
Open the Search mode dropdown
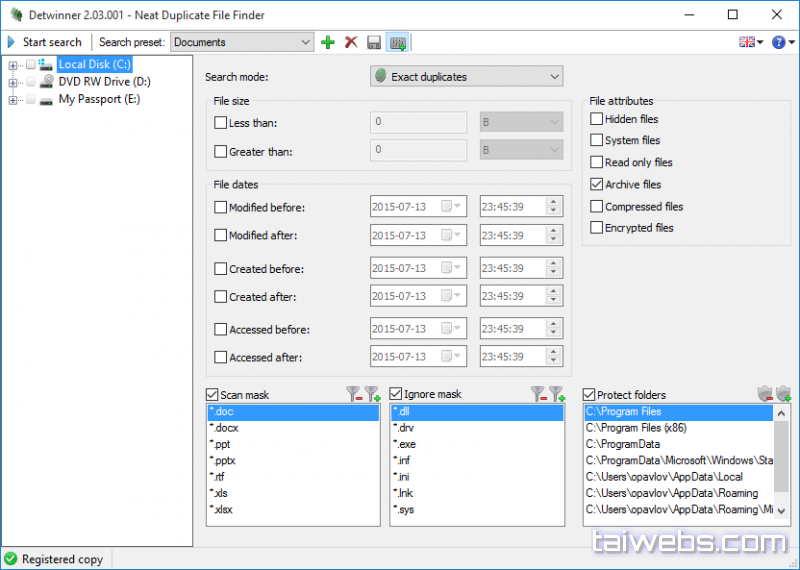pyautogui.click(x=466, y=76)
